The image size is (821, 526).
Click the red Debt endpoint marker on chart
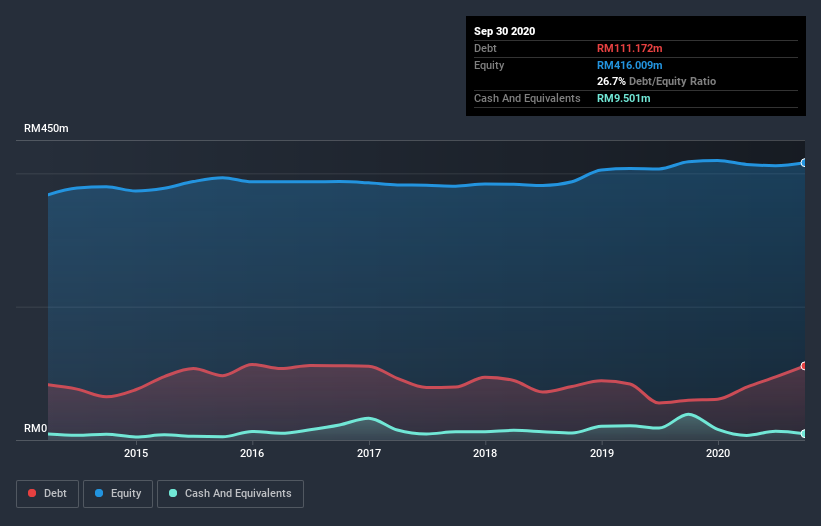804,366
